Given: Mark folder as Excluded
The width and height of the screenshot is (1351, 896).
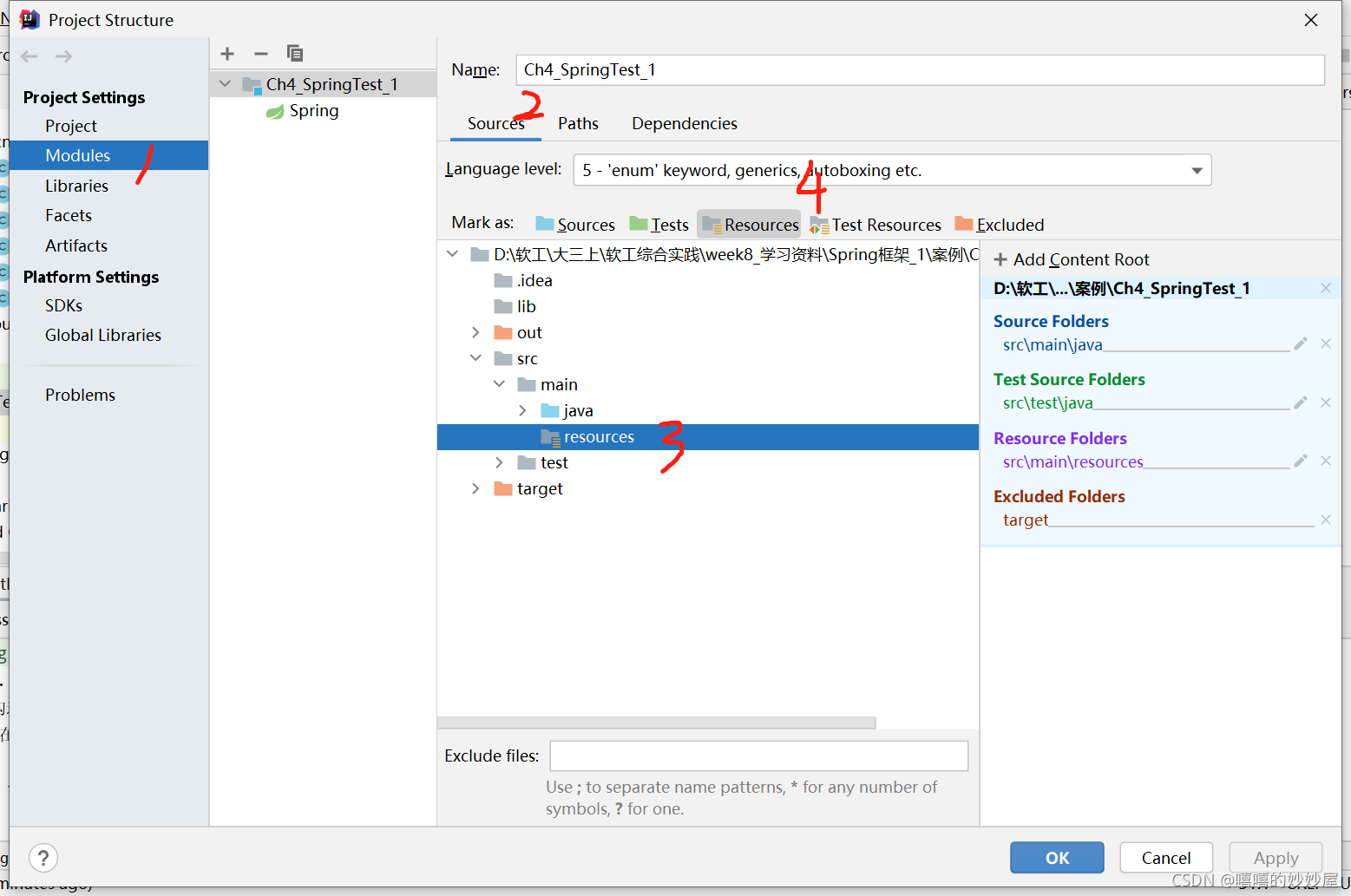Looking at the screenshot, I should [1000, 225].
